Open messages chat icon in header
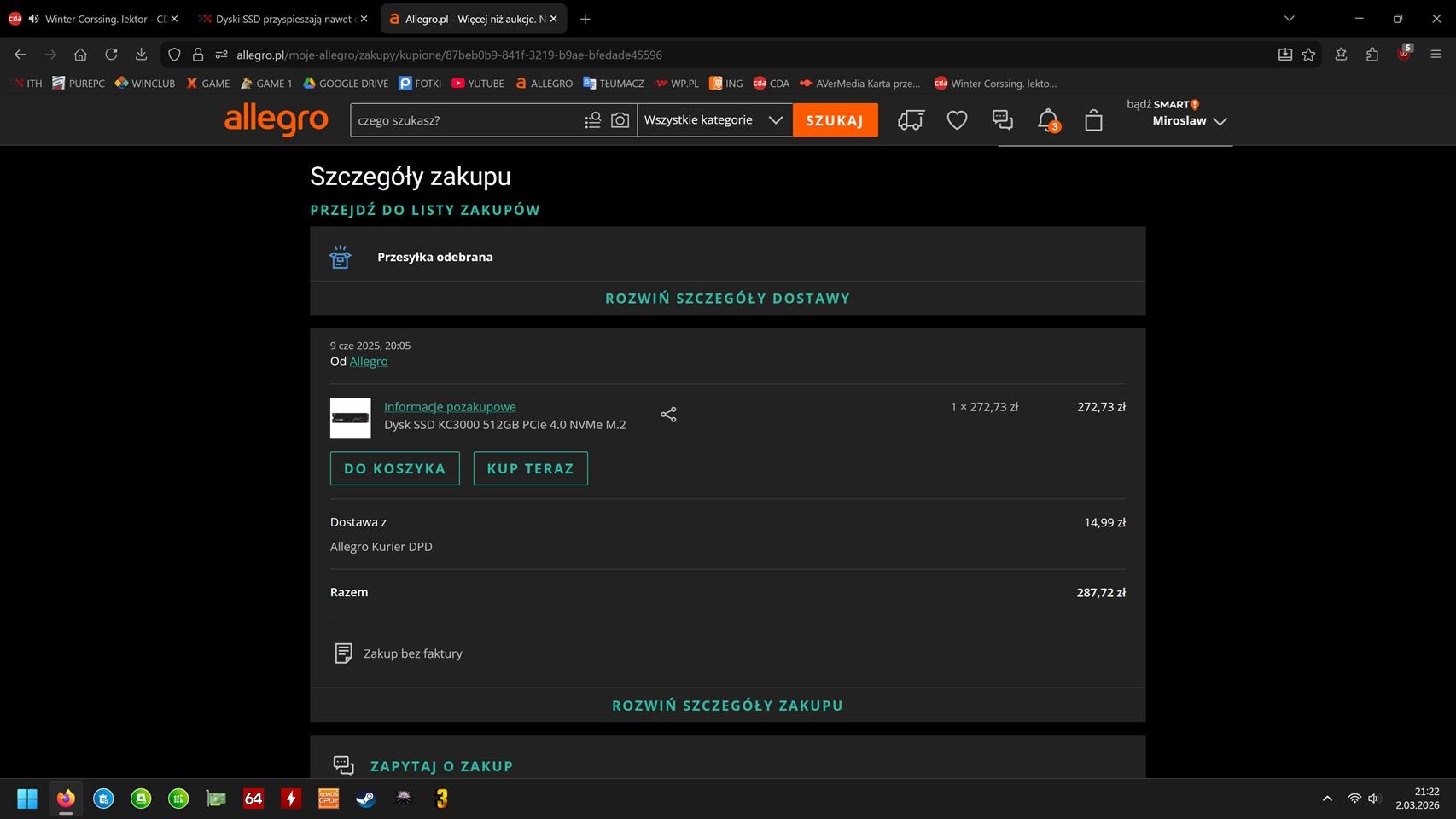The width and height of the screenshot is (1456, 819). pyautogui.click(x=1002, y=120)
